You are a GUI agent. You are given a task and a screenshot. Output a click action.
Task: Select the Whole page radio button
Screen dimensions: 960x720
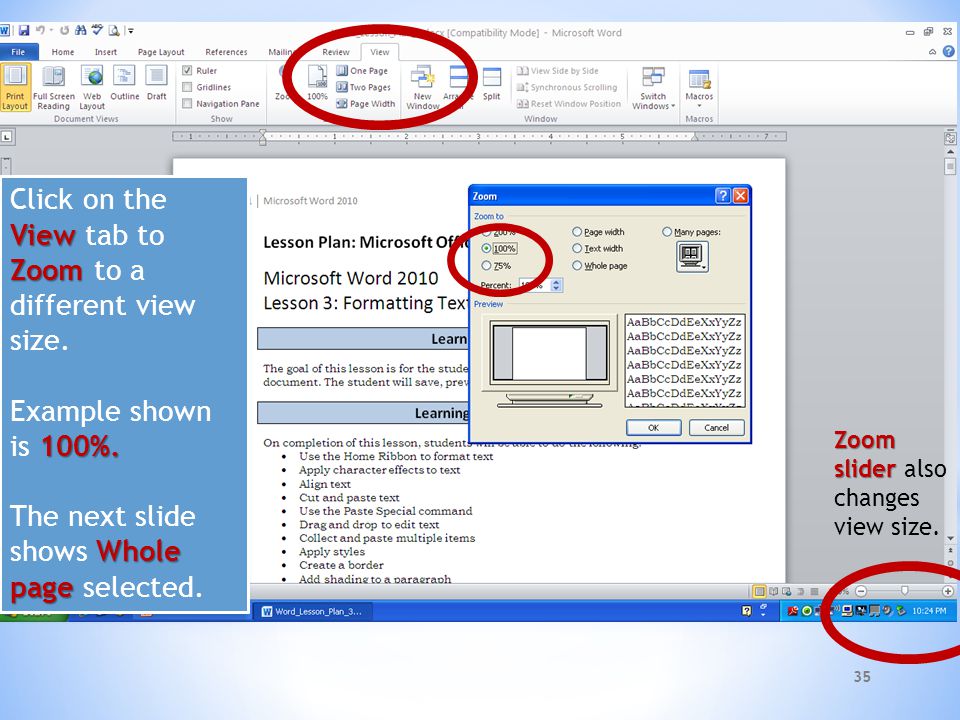point(577,265)
